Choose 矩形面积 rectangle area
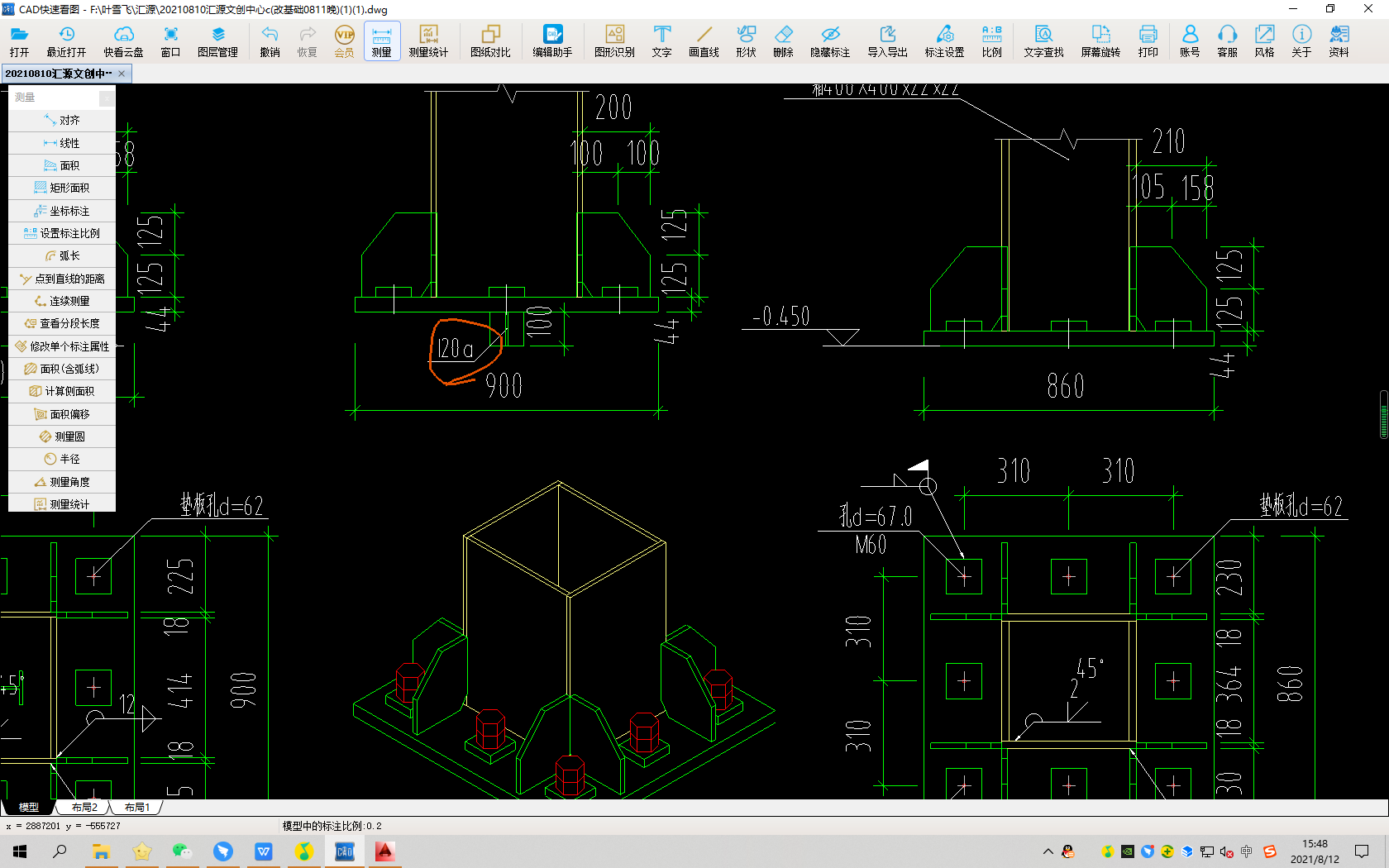 pos(62,188)
